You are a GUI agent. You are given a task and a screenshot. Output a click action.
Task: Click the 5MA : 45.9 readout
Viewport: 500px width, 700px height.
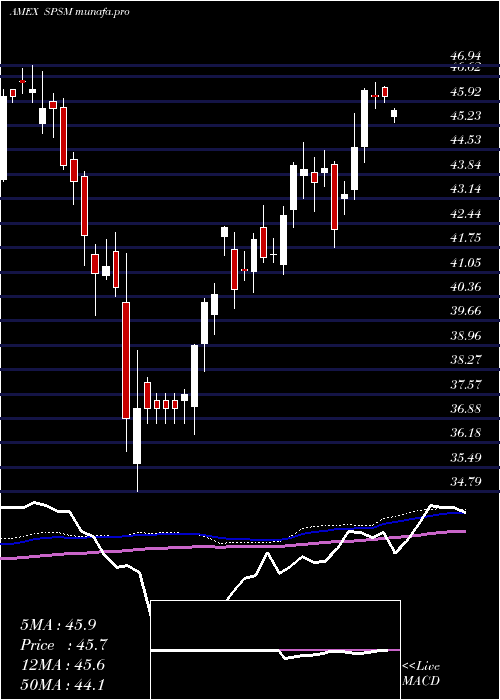58,625
